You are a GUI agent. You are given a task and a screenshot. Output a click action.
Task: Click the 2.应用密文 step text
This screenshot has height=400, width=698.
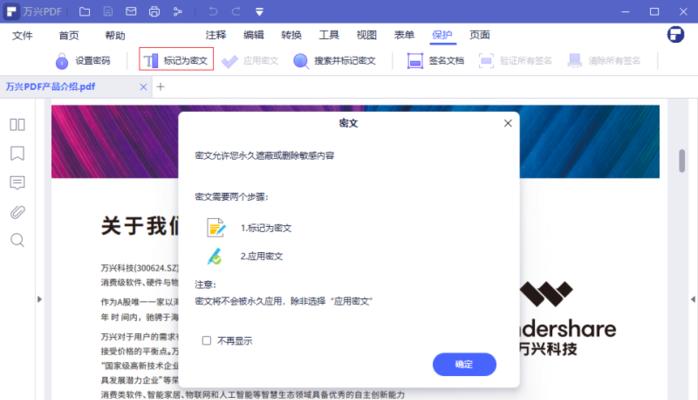(x=262, y=256)
